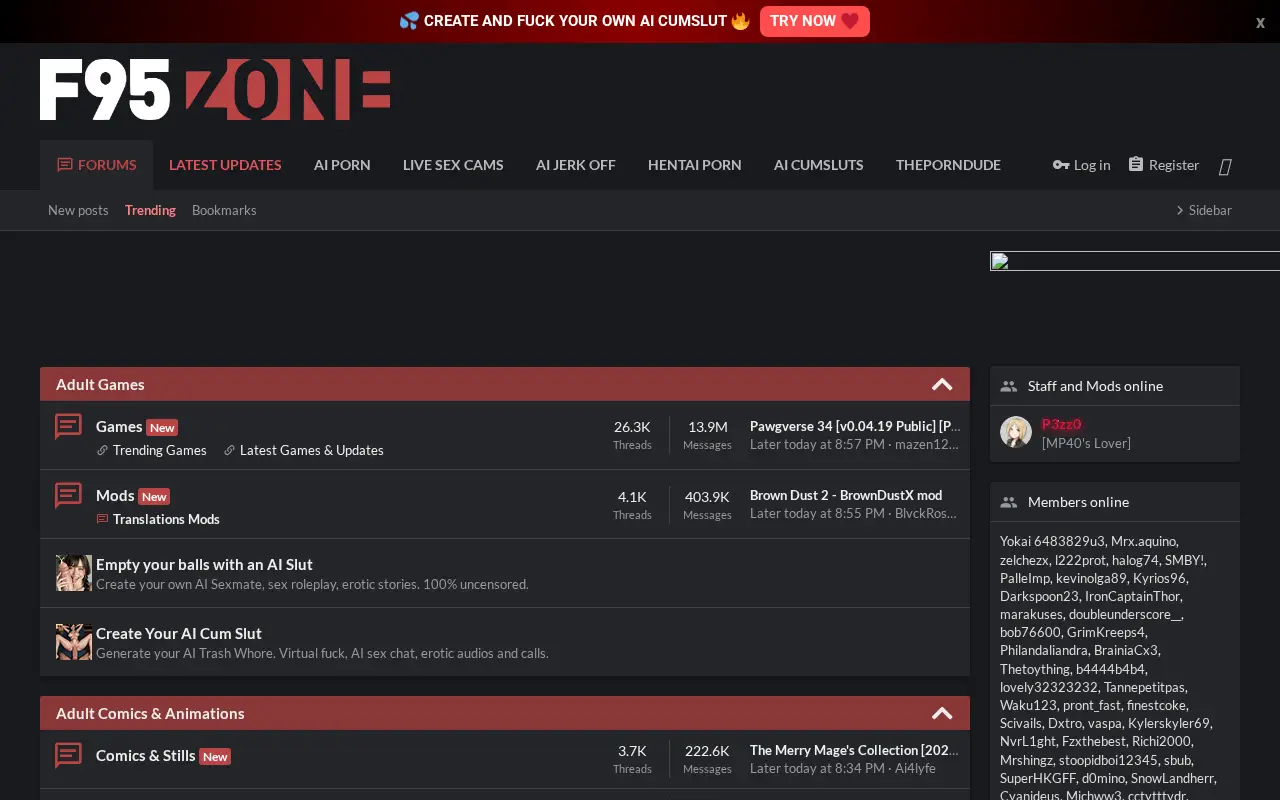This screenshot has height=800, width=1280.
Task: Open the Trending Games sub-forum link
Action: click(160, 451)
